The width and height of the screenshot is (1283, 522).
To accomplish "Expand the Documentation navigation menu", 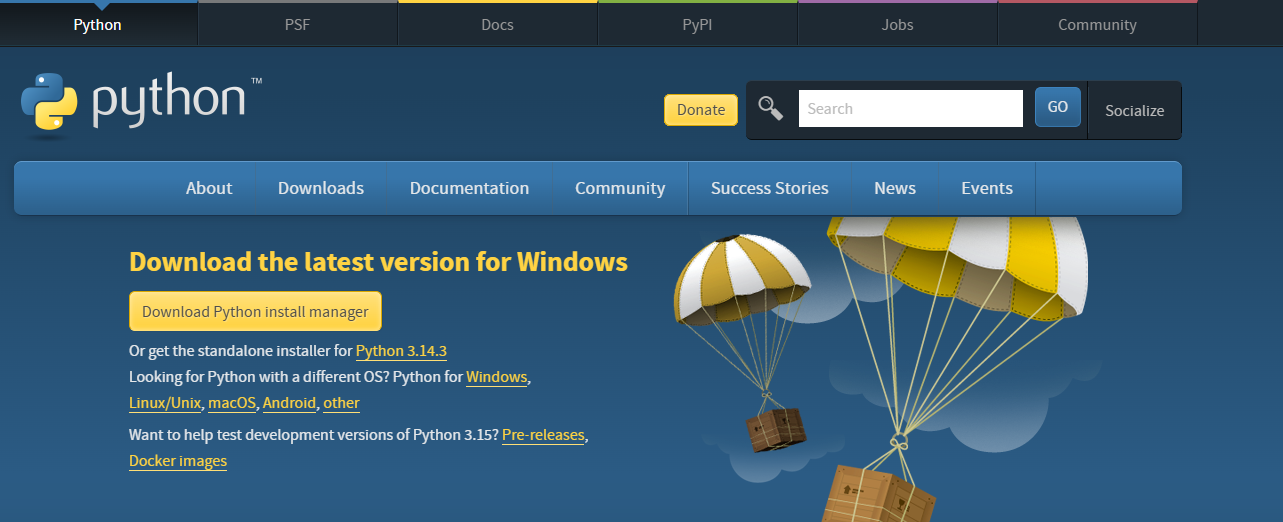I will (469, 188).
